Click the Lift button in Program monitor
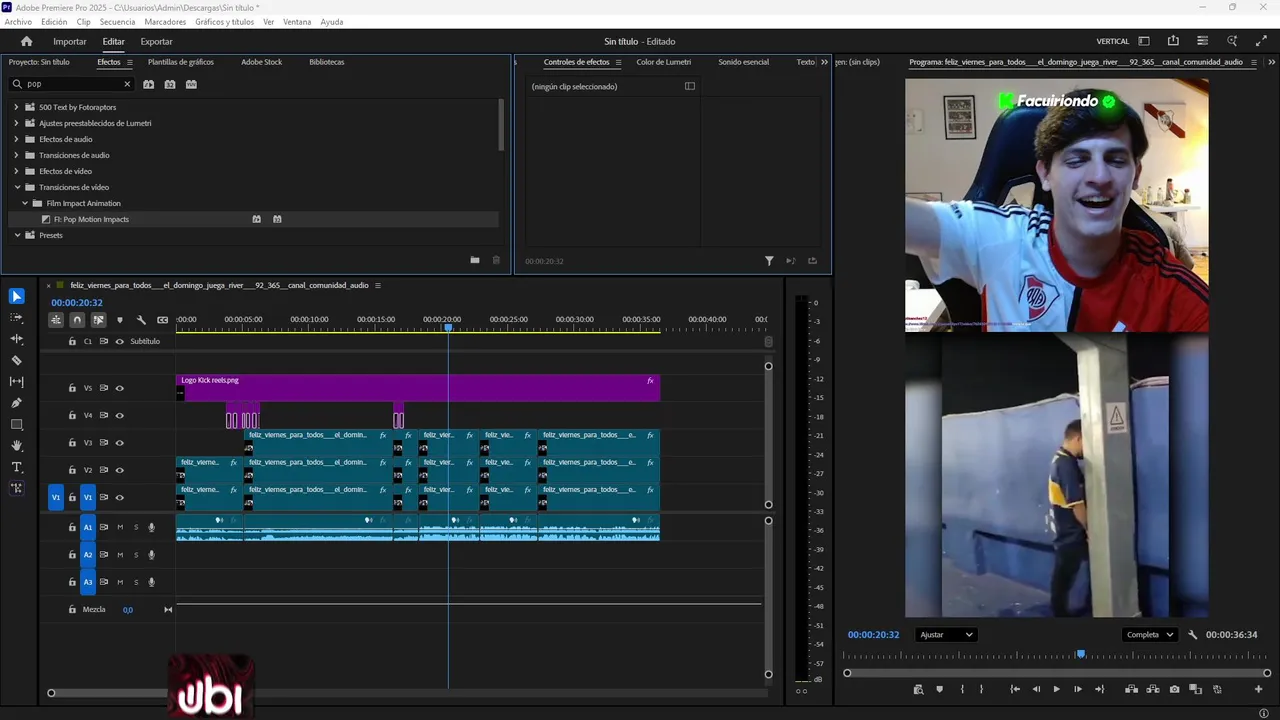The width and height of the screenshot is (1280, 720). [x=1131, y=689]
